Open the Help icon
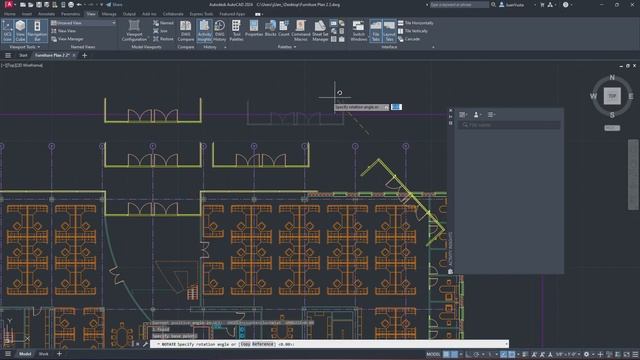Image resolution: width=640 pixels, height=360 pixels. (565, 4)
